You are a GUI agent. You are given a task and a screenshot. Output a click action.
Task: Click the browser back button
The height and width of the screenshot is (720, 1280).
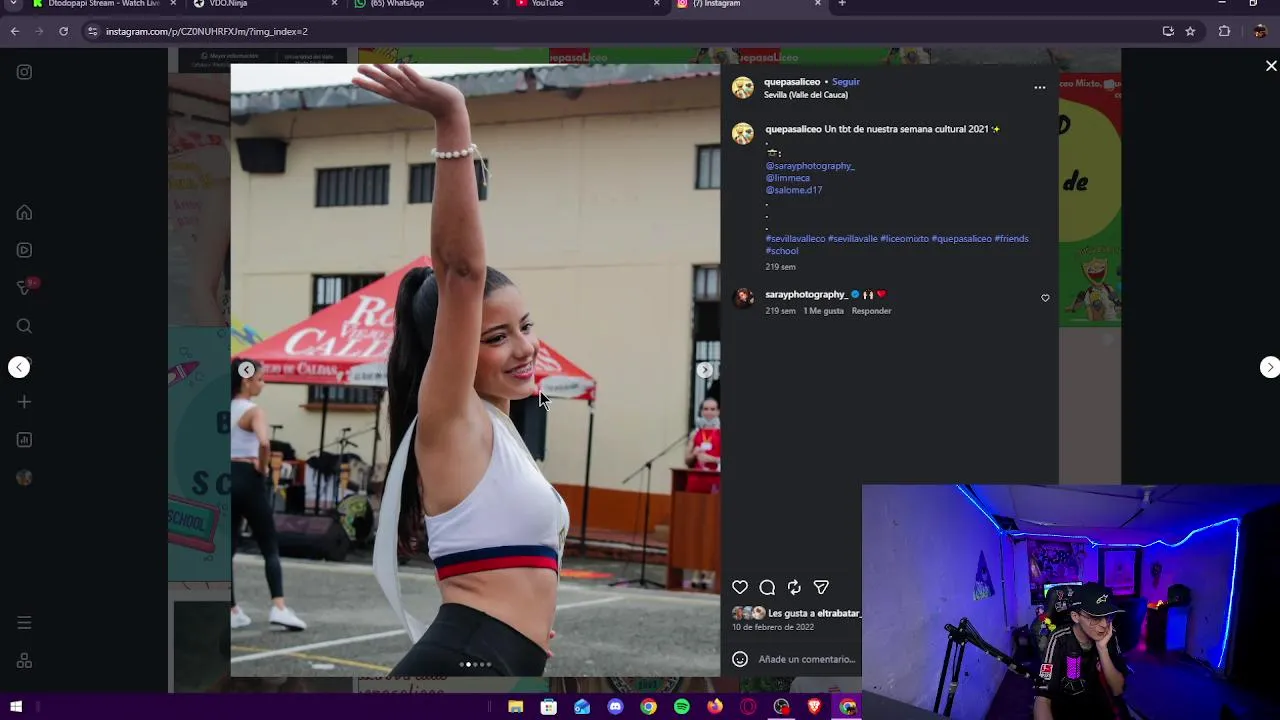click(15, 31)
